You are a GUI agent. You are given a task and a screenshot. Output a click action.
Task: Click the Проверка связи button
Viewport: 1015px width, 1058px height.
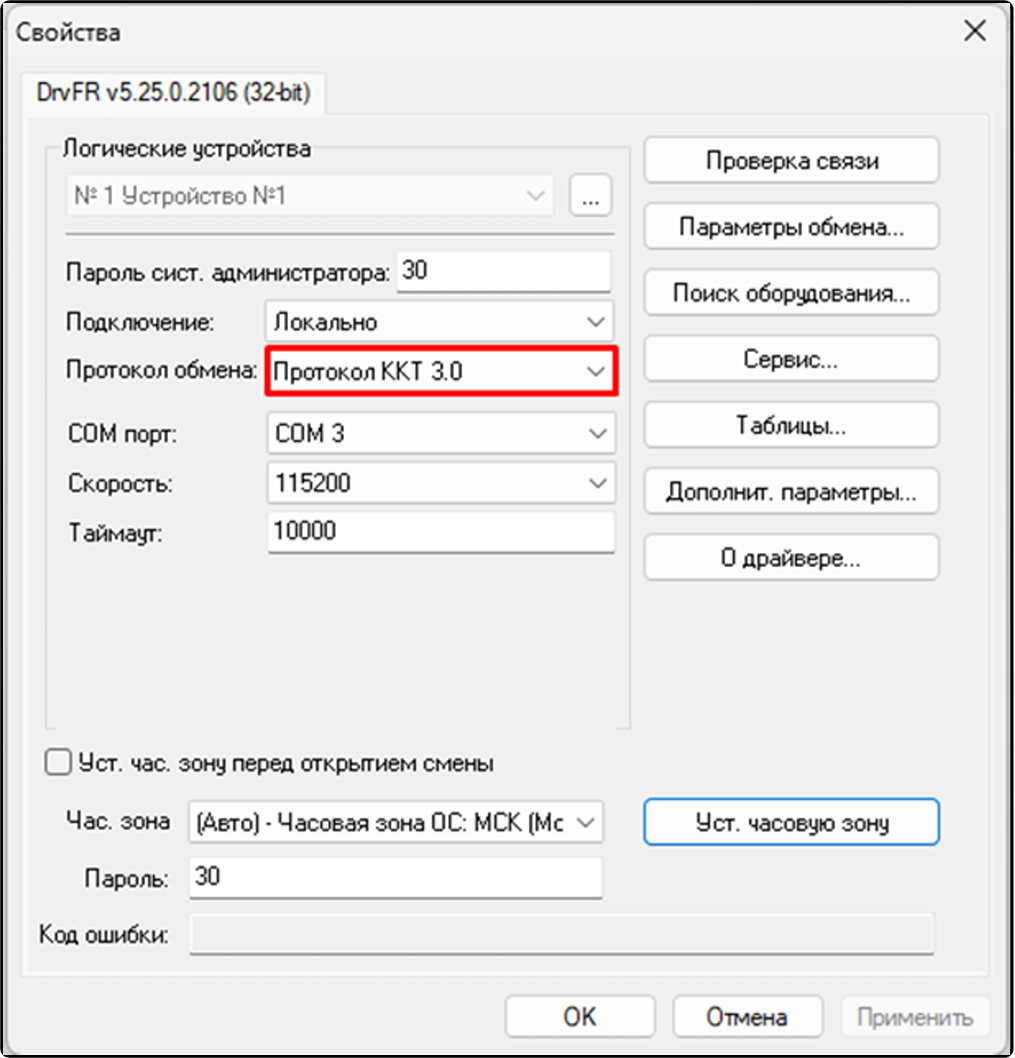click(792, 160)
